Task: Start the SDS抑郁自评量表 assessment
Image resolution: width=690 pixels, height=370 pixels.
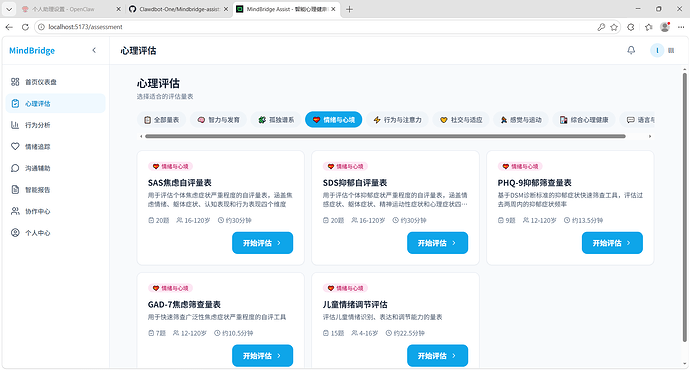Action: click(x=437, y=243)
